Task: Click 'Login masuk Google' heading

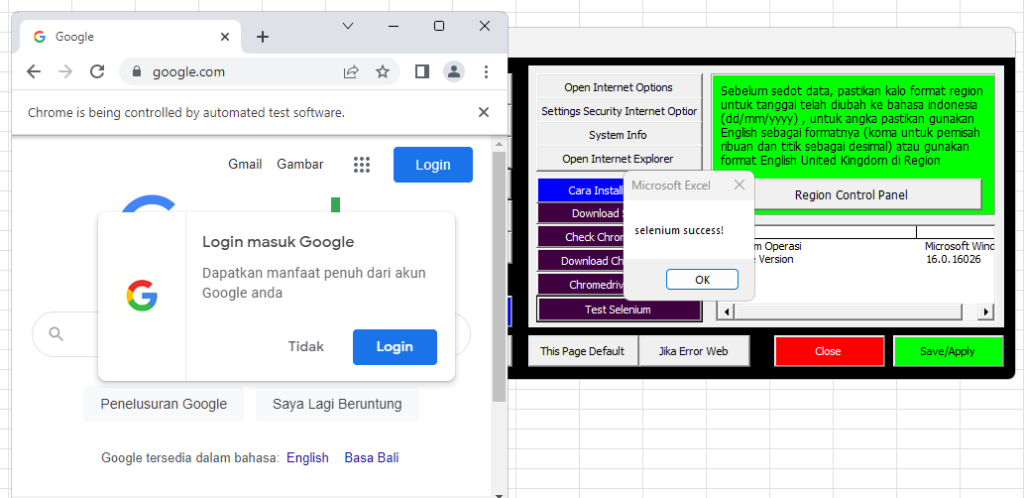Action: (x=278, y=242)
